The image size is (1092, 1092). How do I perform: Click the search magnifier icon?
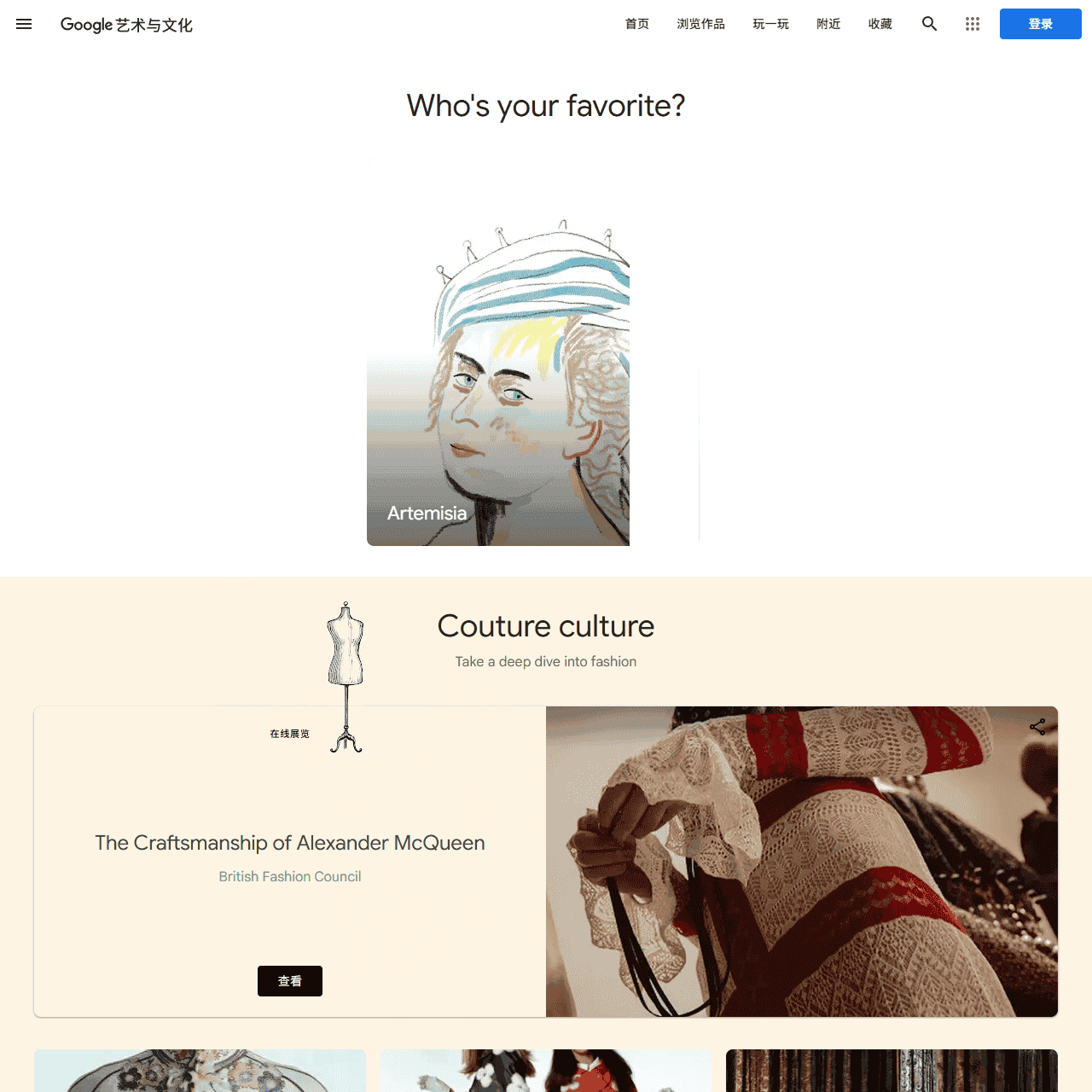click(x=929, y=24)
